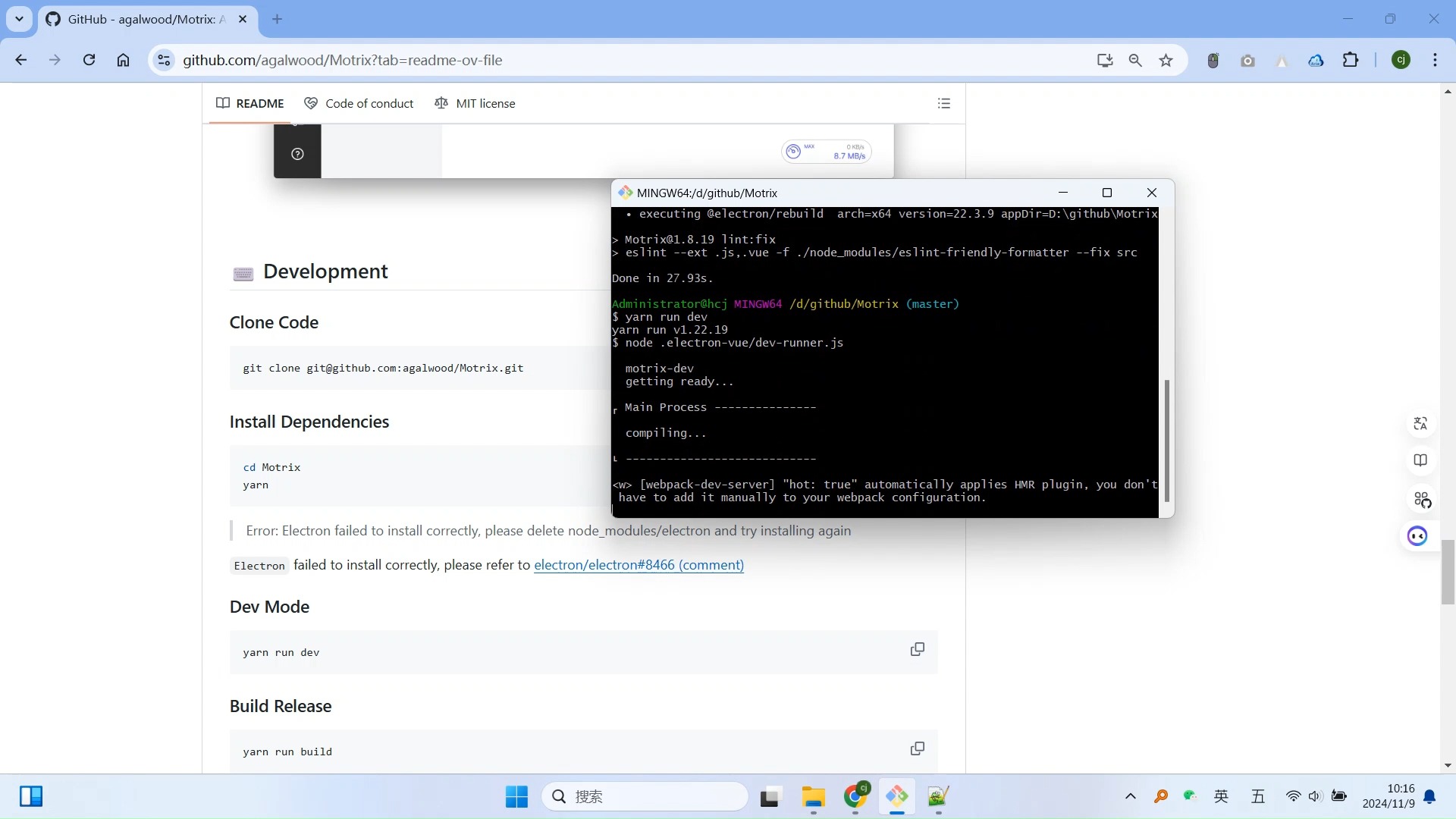1456x819 pixels.
Task: Open the cloud download extension icon
Action: click(1316, 60)
